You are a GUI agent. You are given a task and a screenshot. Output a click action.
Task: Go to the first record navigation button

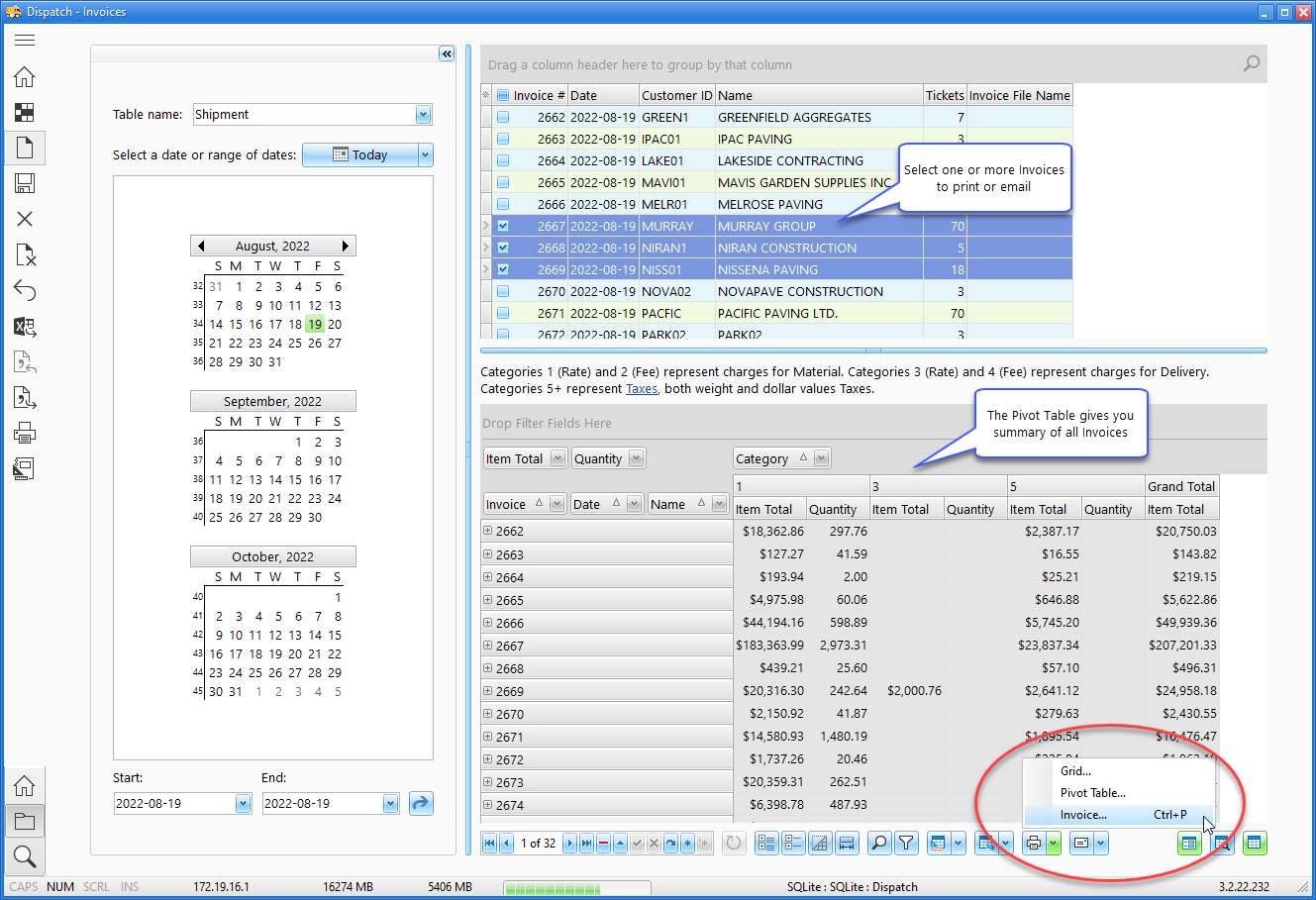tap(489, 844)
